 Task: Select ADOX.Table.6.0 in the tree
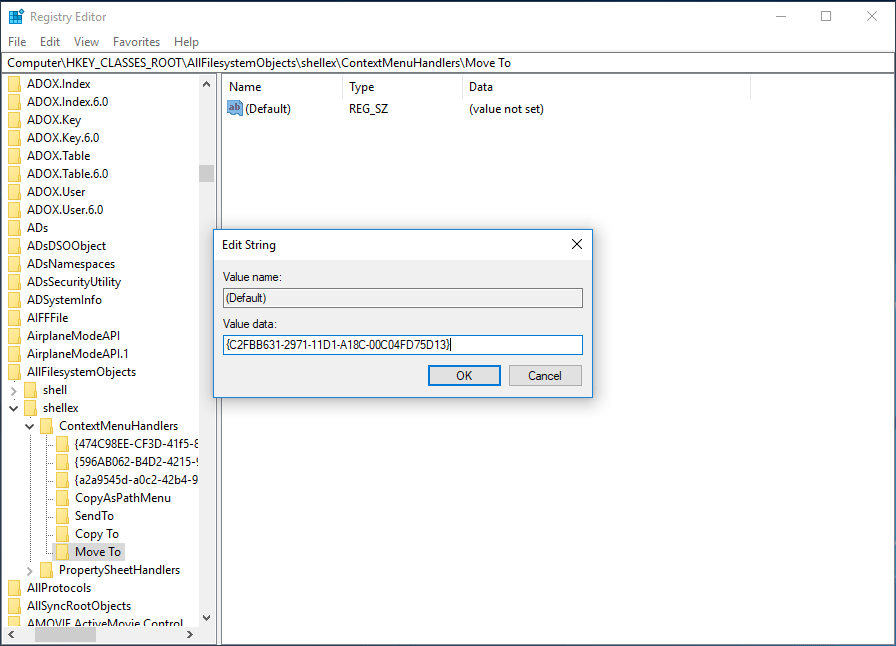[67, 174]
